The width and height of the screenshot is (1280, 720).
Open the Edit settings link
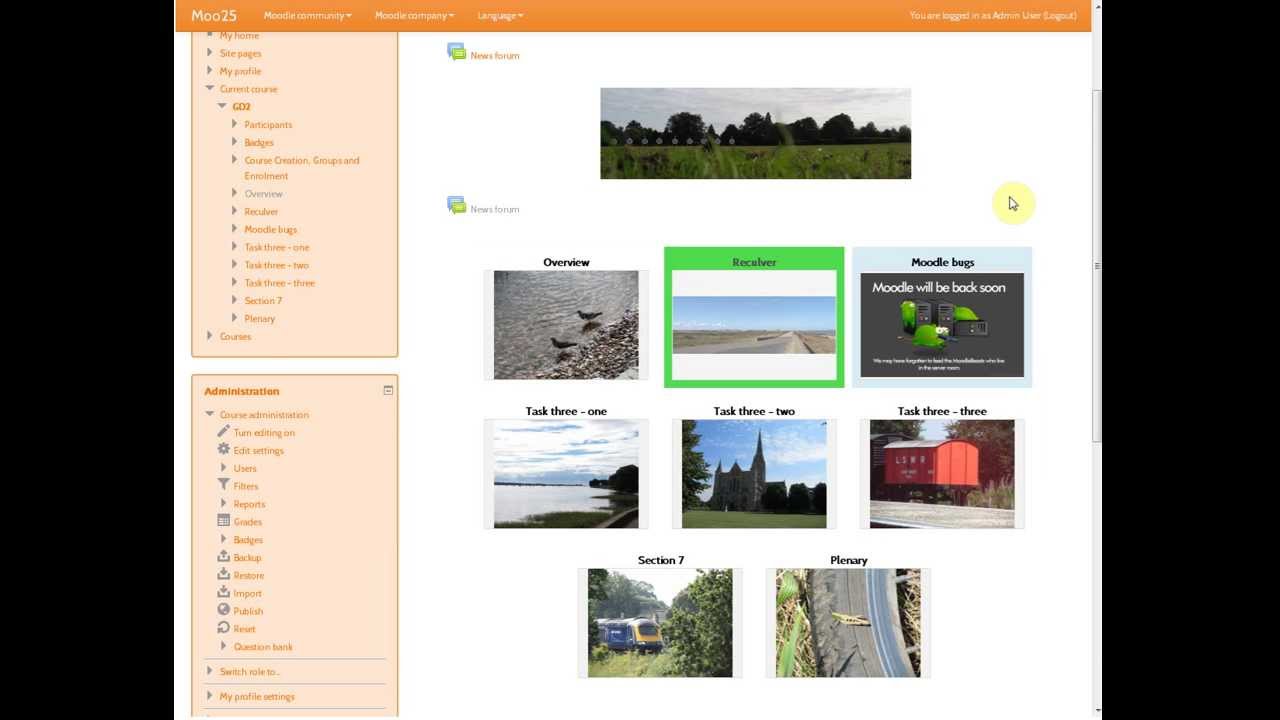click(x=258, y=451)
